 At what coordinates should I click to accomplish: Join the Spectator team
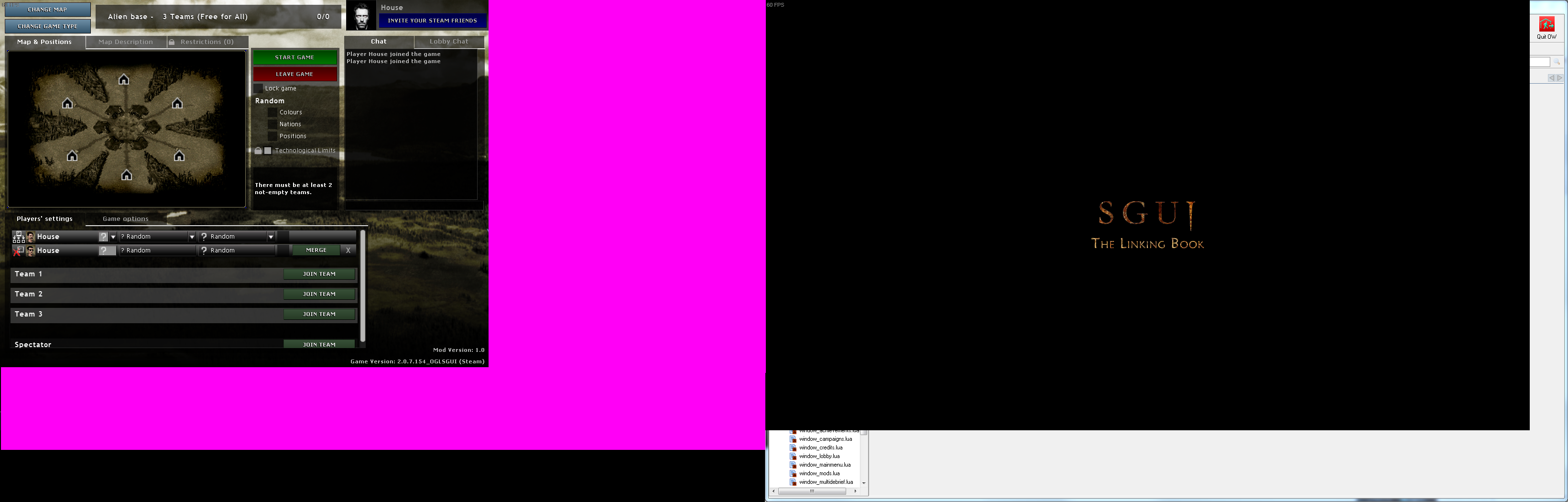click(319, 344)
